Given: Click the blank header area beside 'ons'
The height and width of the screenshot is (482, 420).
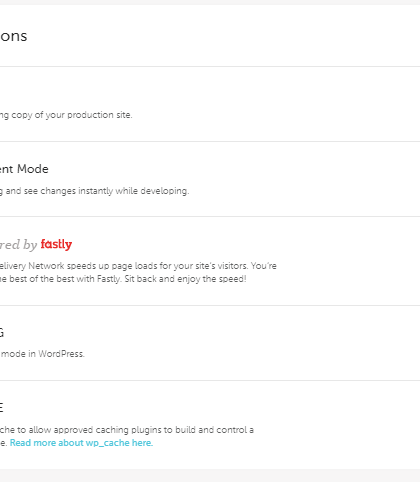Looking at the screenshot, I should (x=223, y=36).
